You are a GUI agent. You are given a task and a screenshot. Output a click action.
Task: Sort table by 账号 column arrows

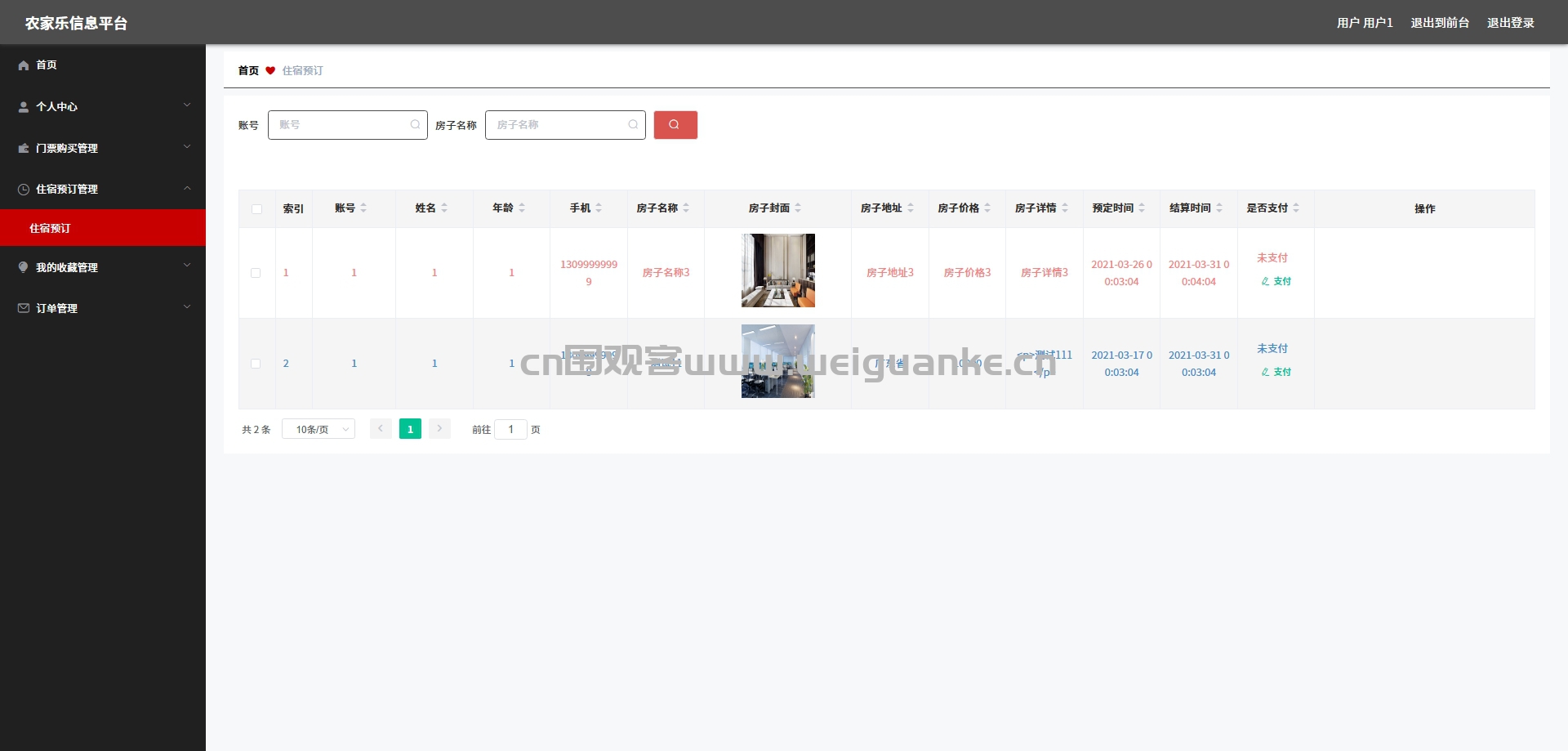tap(363, 208)
